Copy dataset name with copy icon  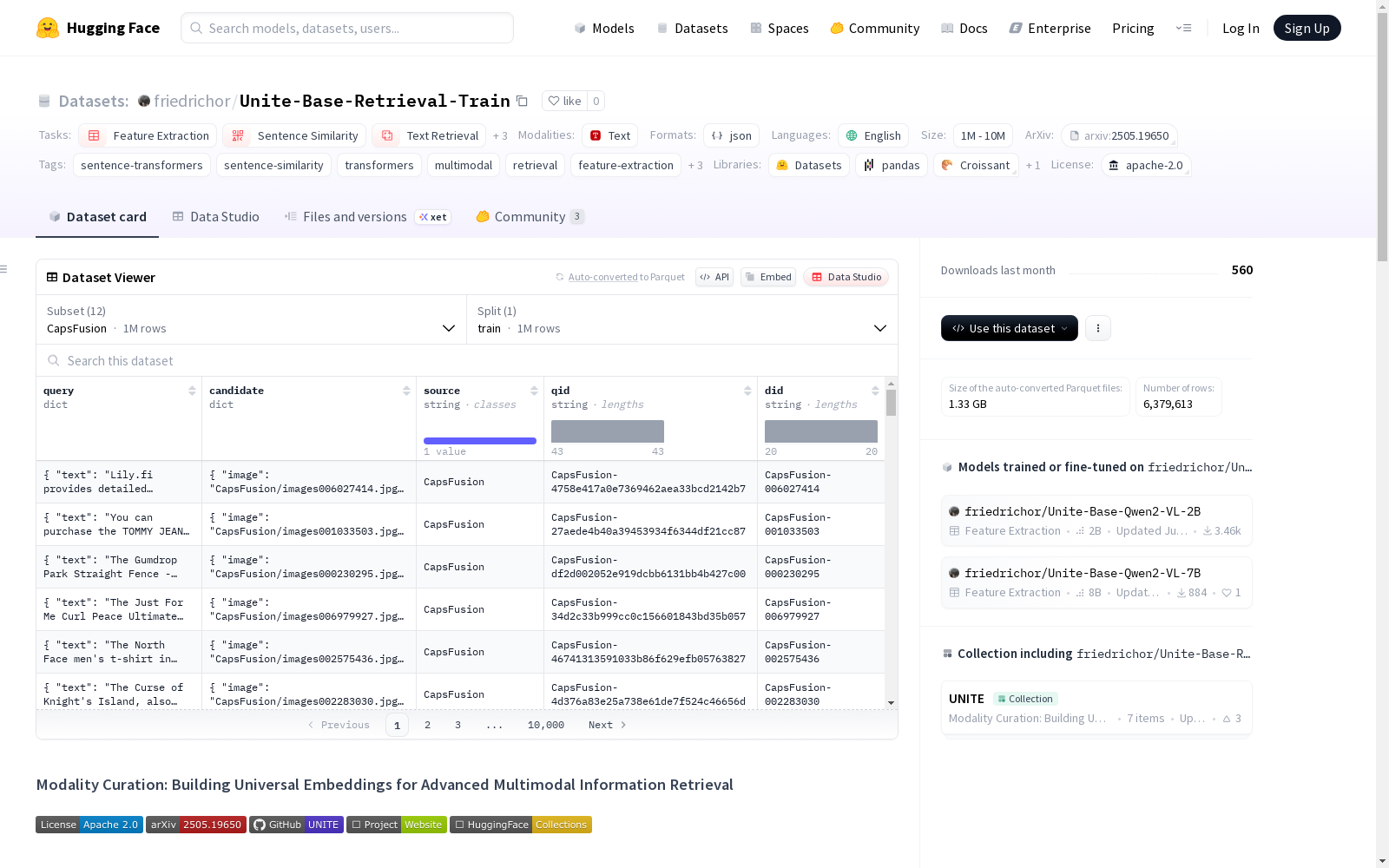coord(522,101)
